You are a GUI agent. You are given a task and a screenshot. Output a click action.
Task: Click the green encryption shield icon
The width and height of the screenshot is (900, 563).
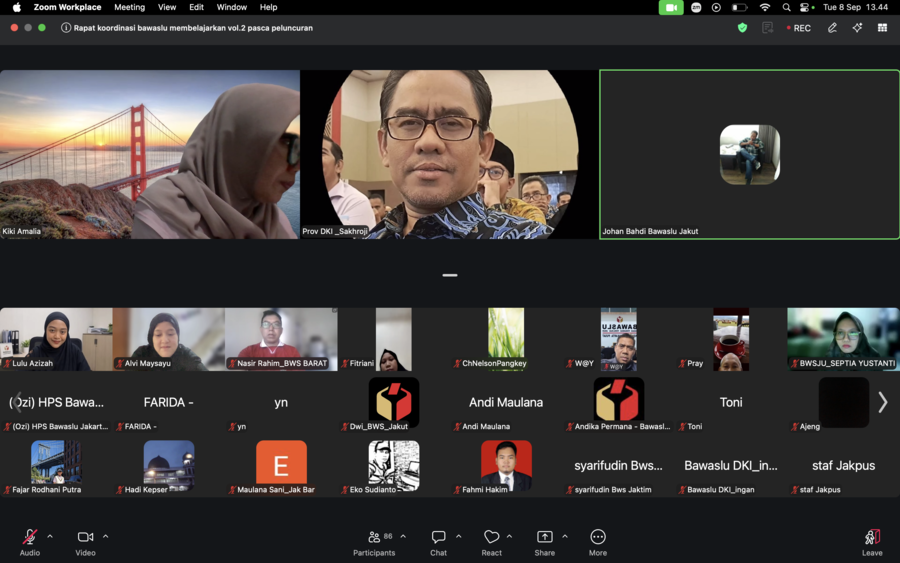tap(742, 28)
